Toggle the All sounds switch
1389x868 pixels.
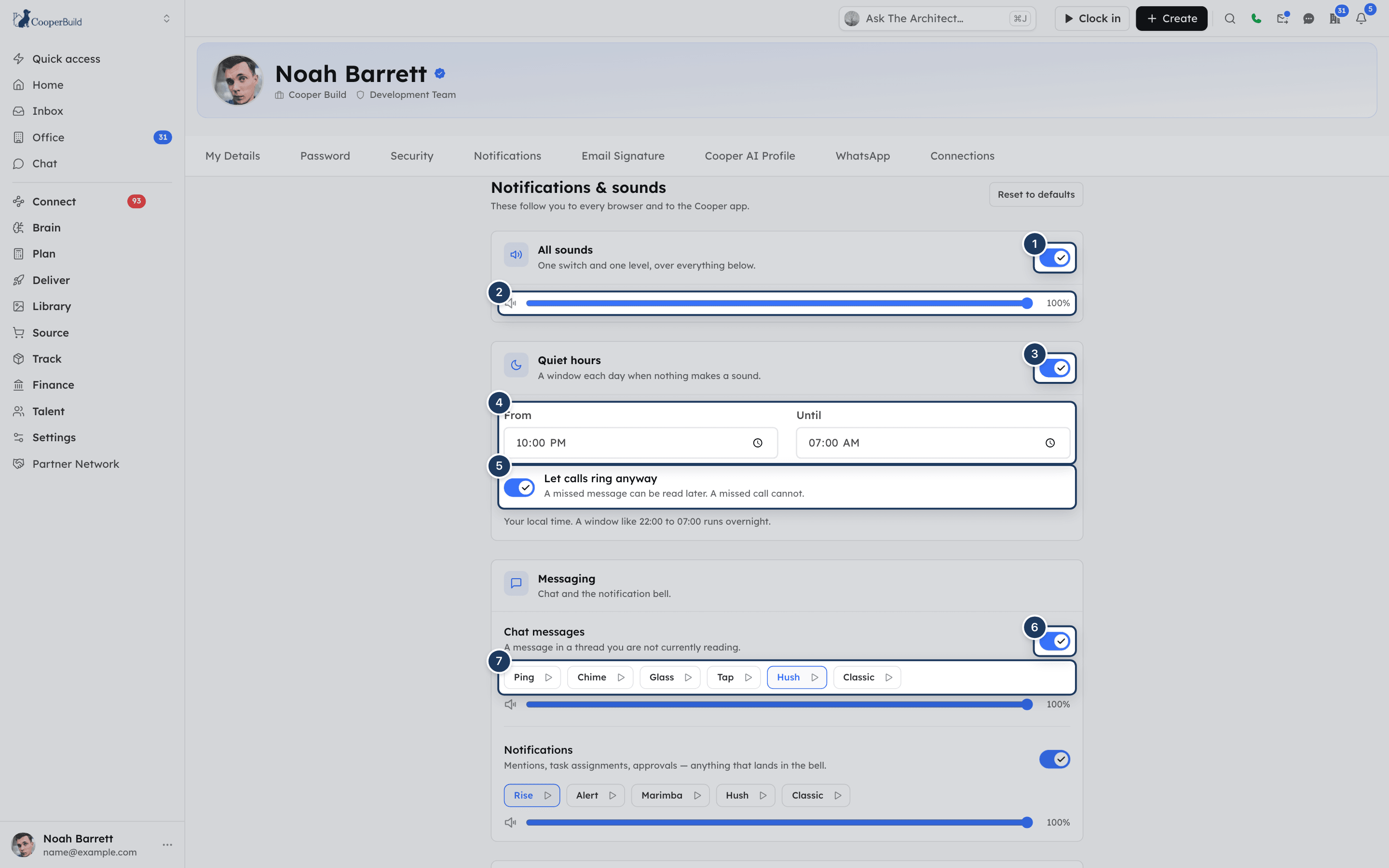tap(1054, 258)
